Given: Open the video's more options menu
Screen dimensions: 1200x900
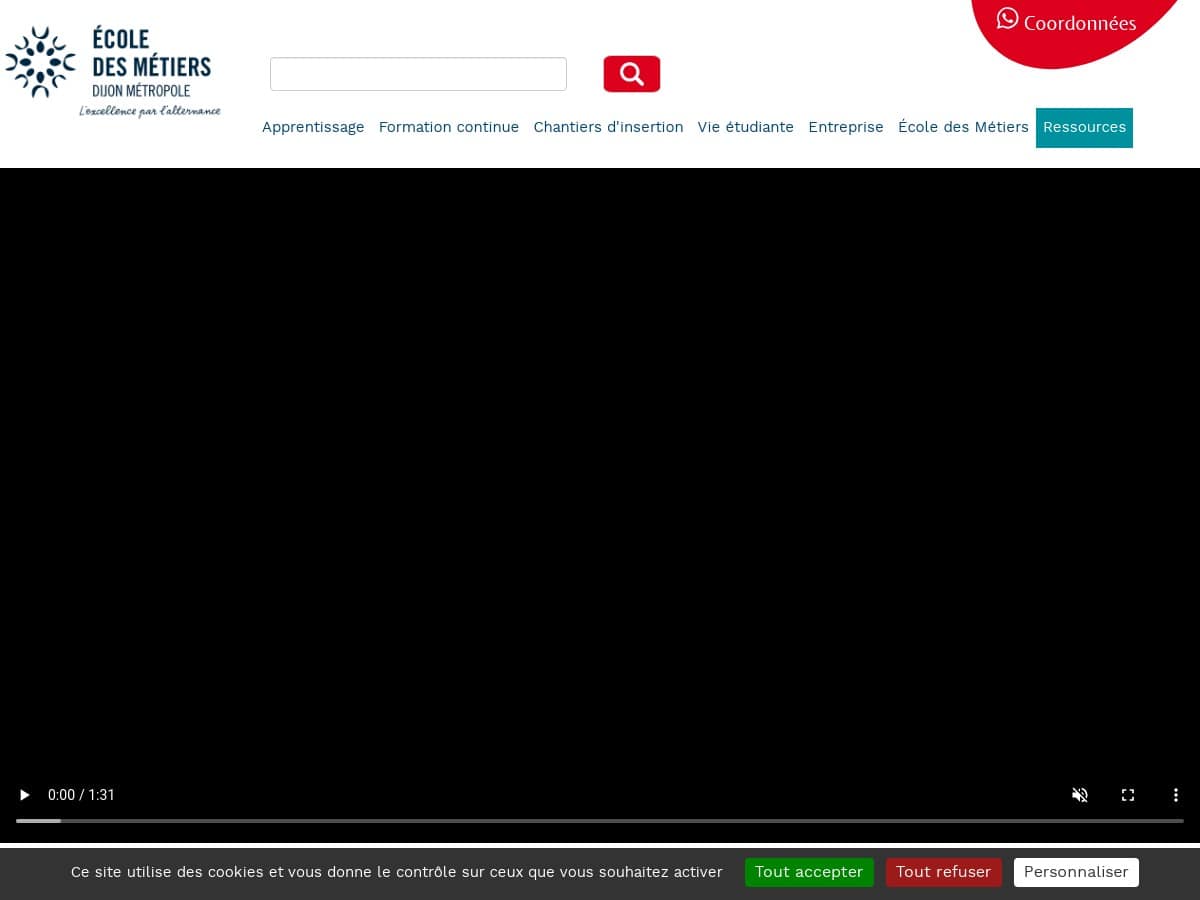Looking at the screenshot, I should (1176, 795).
